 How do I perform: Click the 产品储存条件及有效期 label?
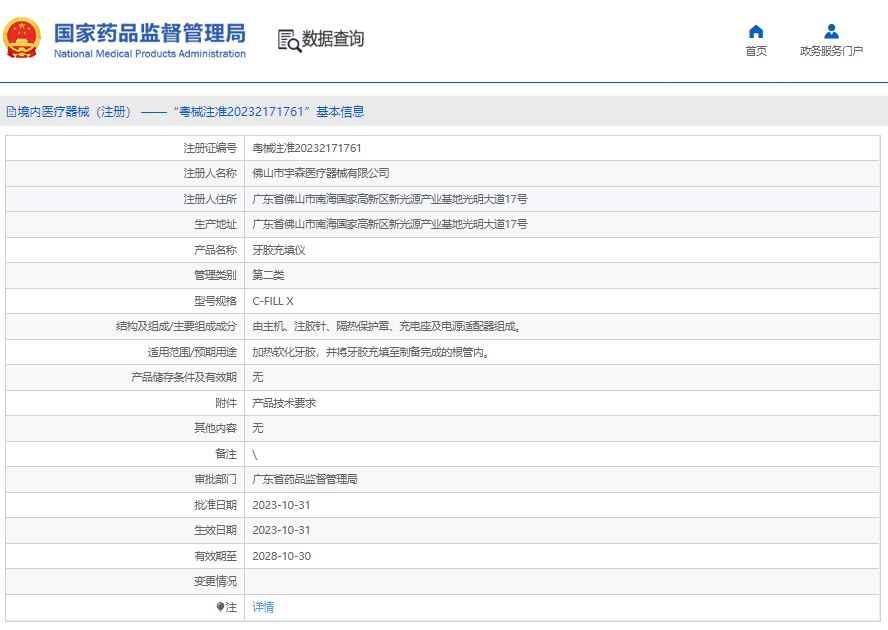[183, 377]
